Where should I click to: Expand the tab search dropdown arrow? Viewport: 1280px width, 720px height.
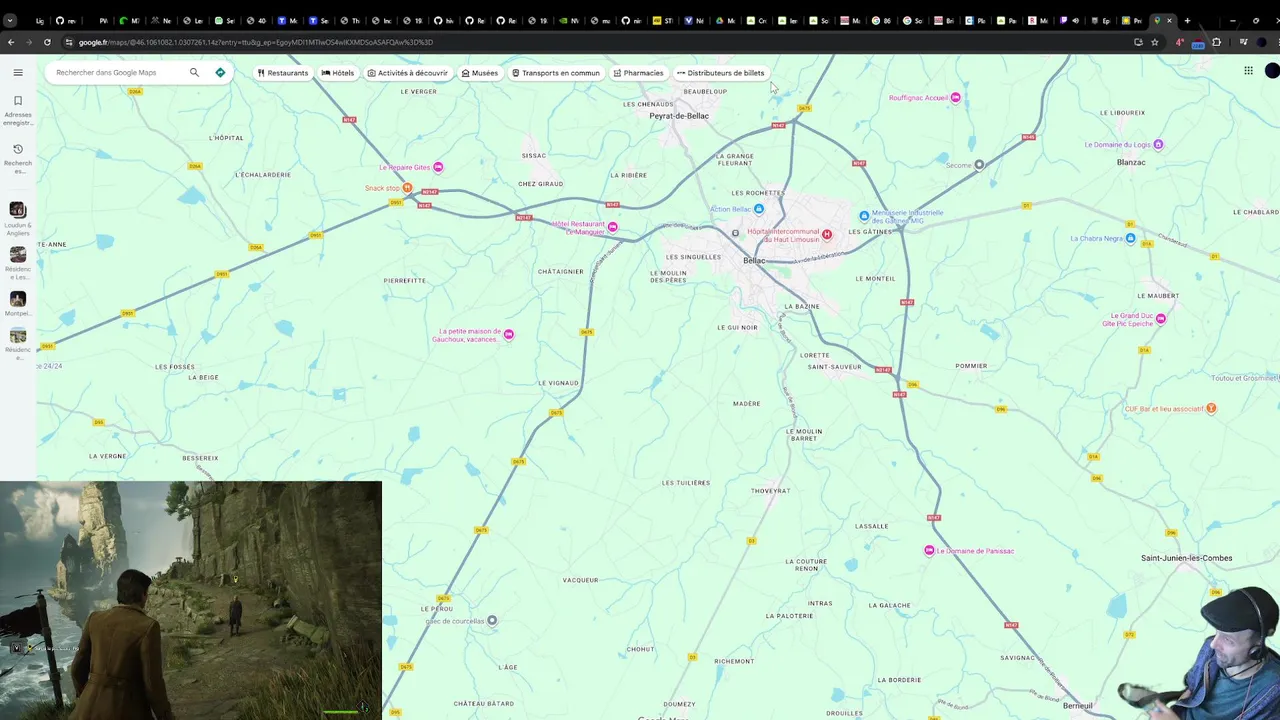click(10, 20)
